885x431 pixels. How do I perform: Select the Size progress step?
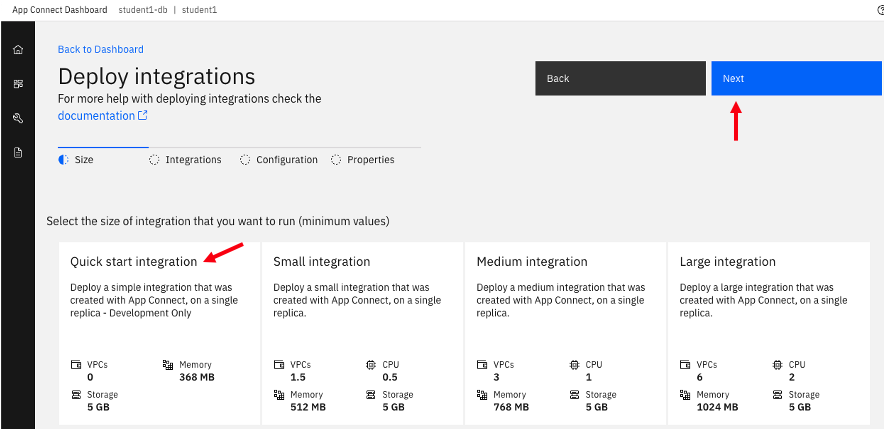[x=77, y=160]
